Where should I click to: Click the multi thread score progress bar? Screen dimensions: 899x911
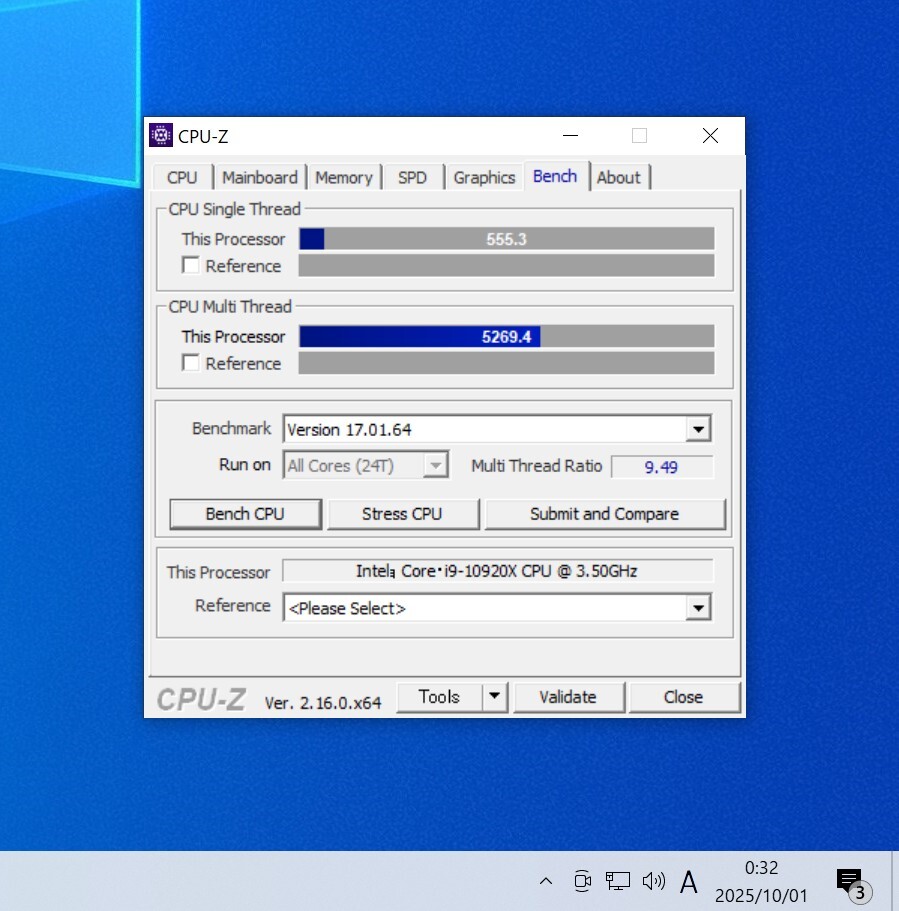coord(506,337)
